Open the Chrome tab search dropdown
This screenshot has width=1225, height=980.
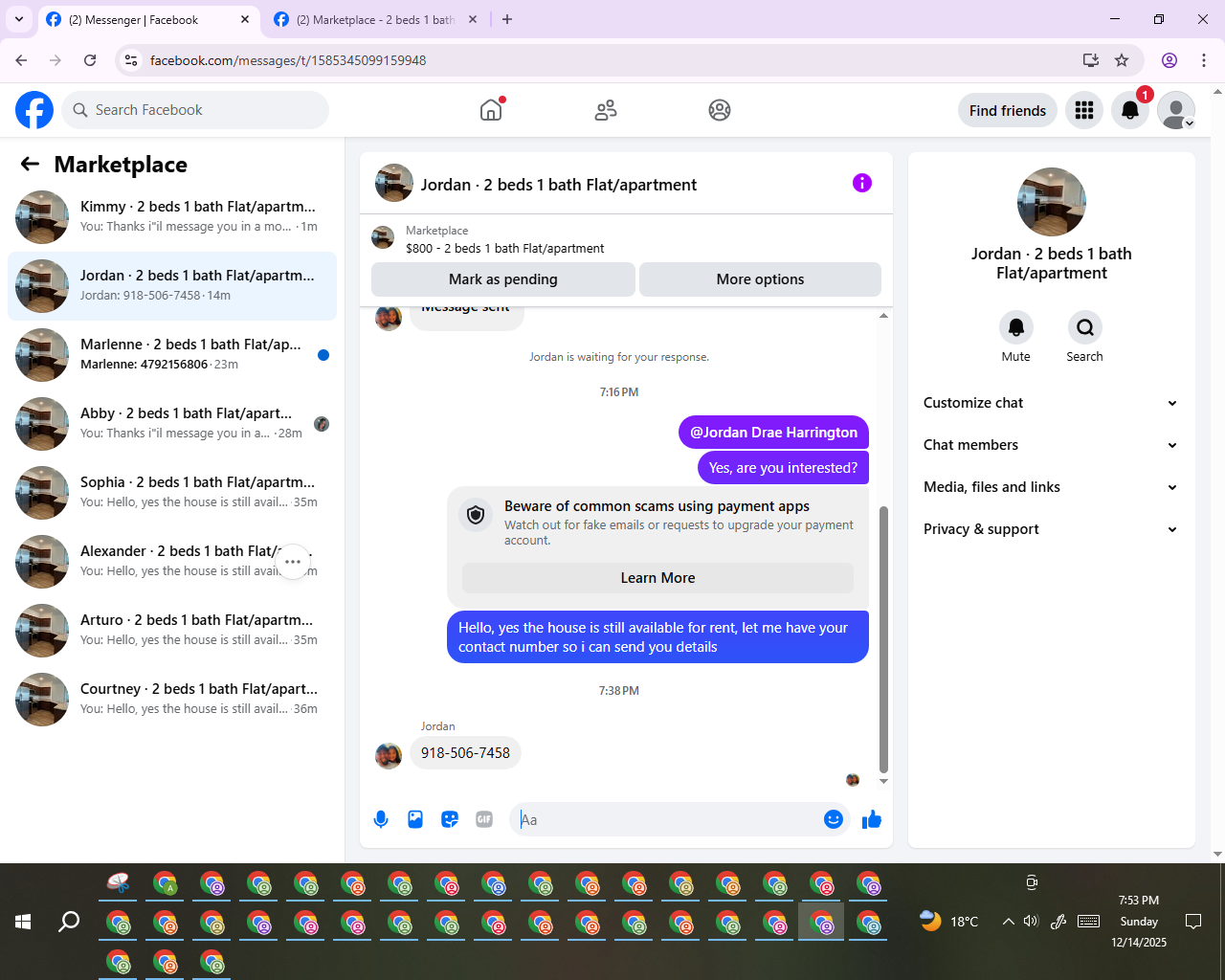pos(19,19)
